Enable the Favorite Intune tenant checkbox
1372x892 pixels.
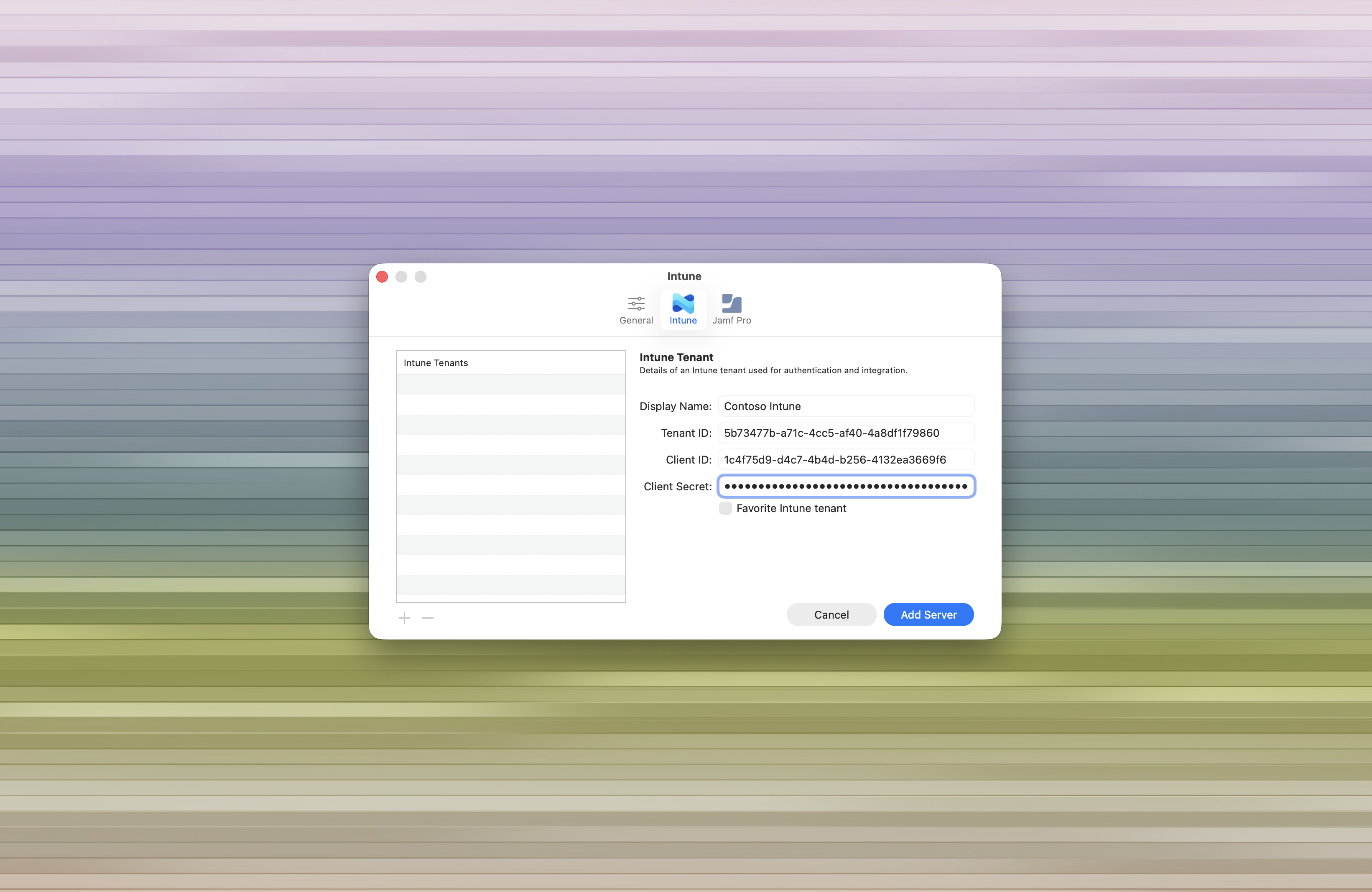[726, 508]
